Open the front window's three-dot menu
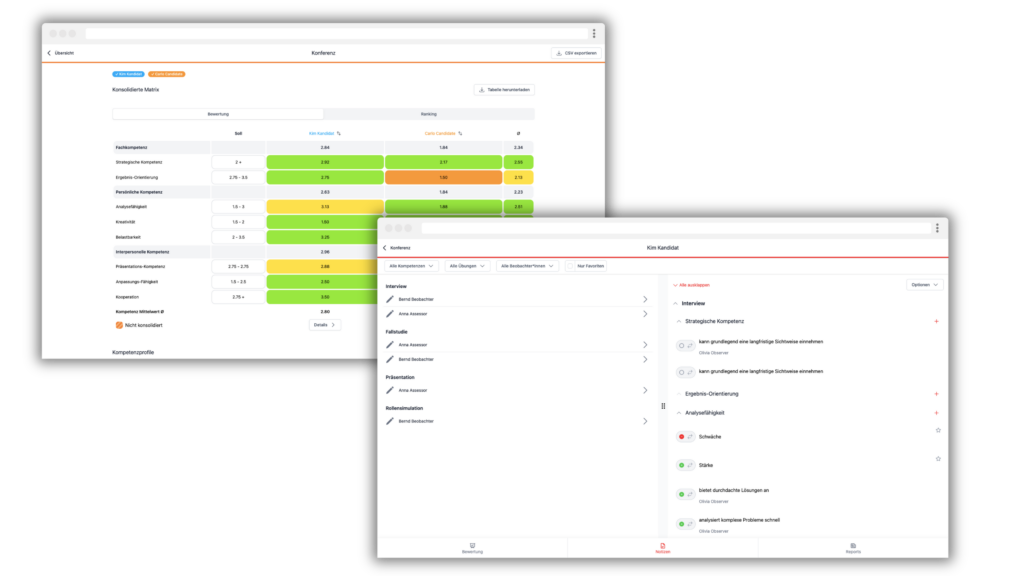1024x576 pixels. (x=937, y=228)
